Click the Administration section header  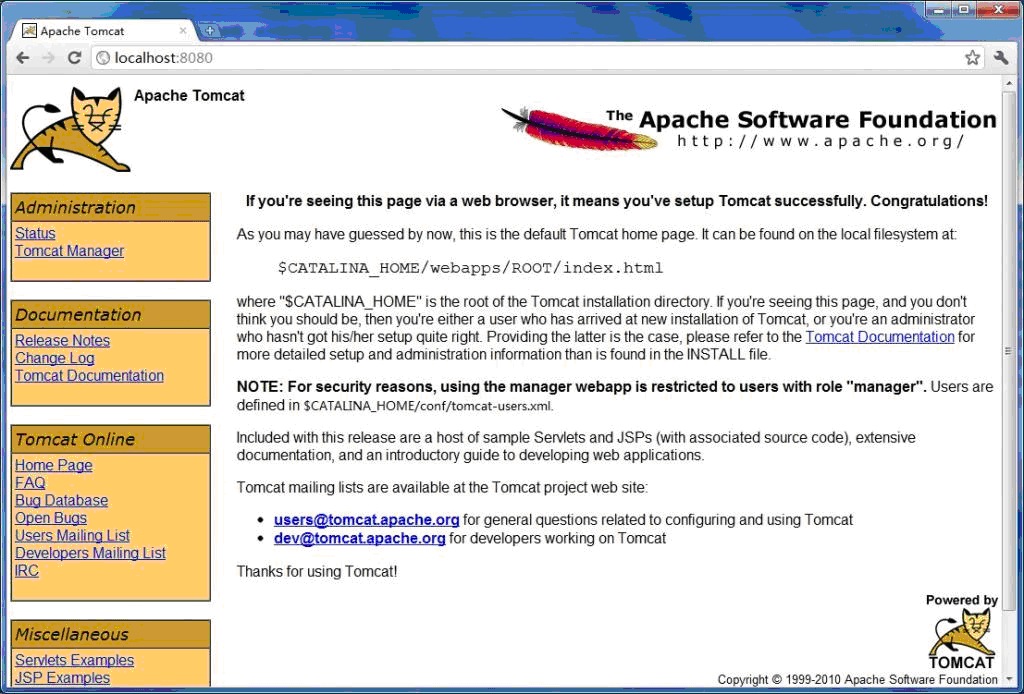pos(111,208)
